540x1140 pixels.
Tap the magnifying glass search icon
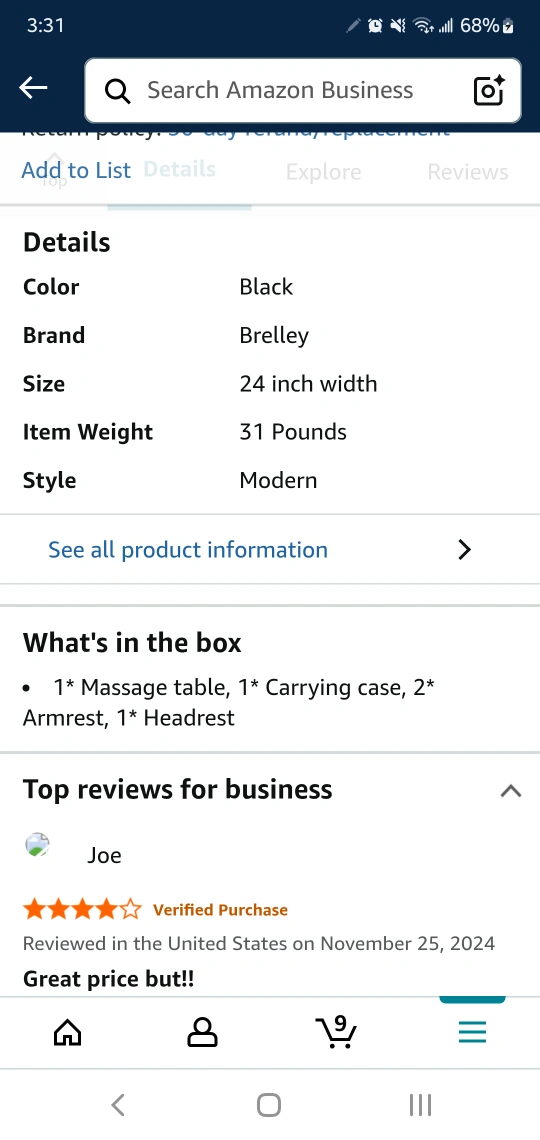coord(117,91)
